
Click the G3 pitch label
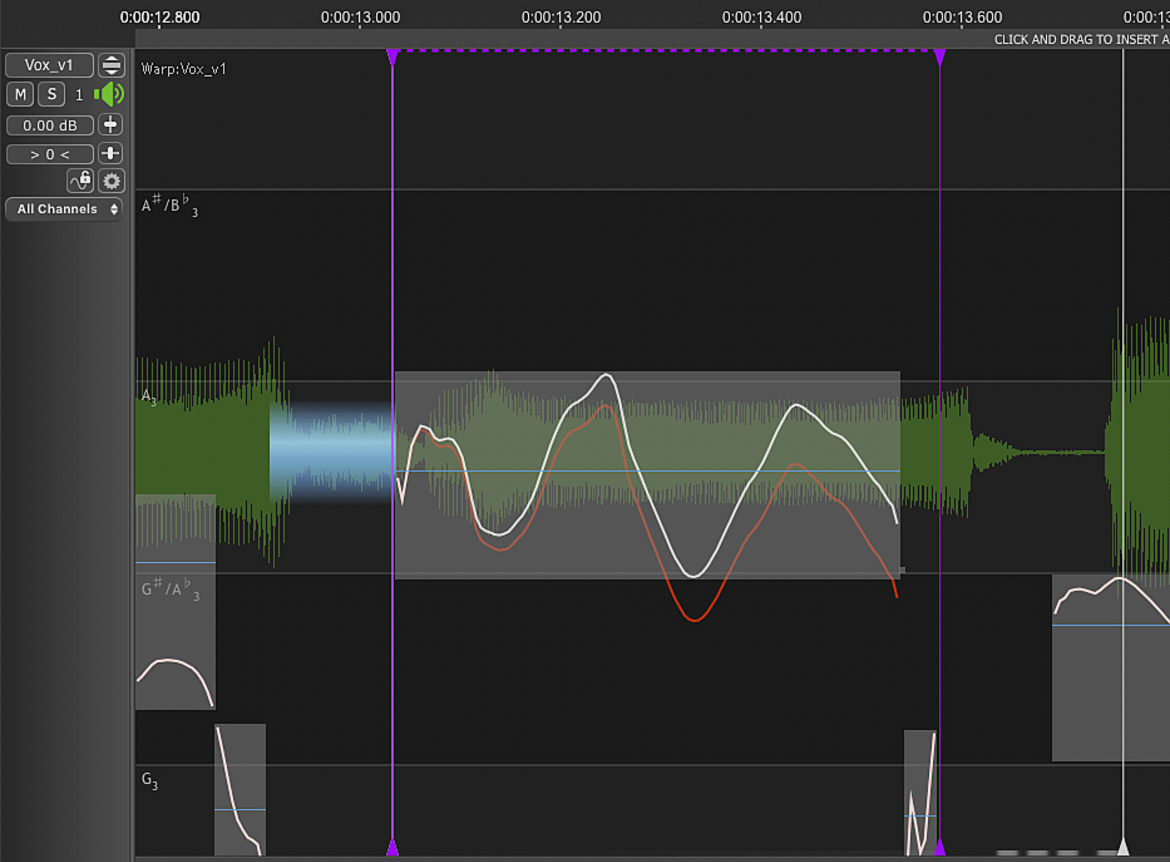click(x=149, y=781)
